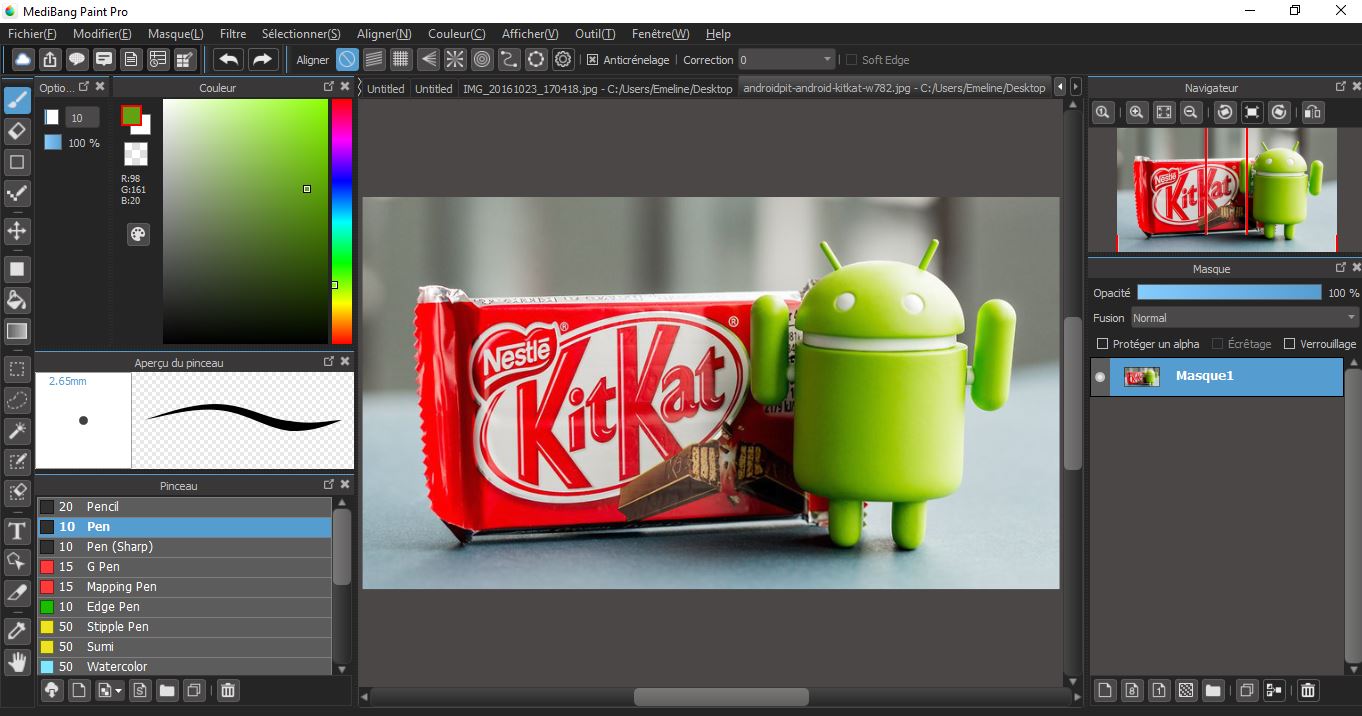Open the cloud icon in top toolbar
The image size is (1362, 716).
22,59
